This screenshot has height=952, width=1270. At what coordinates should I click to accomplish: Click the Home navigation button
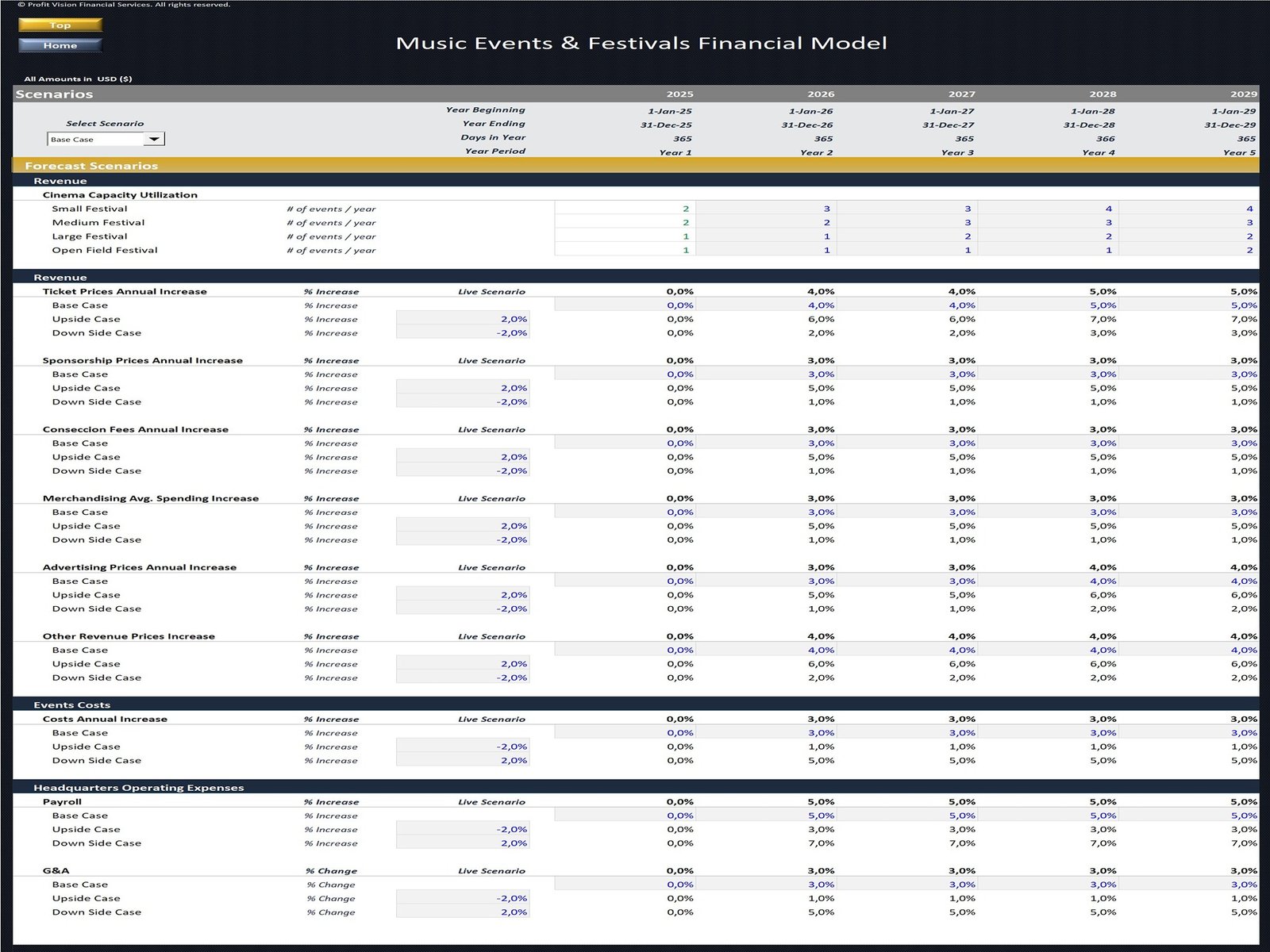click(x=60, y=45)
